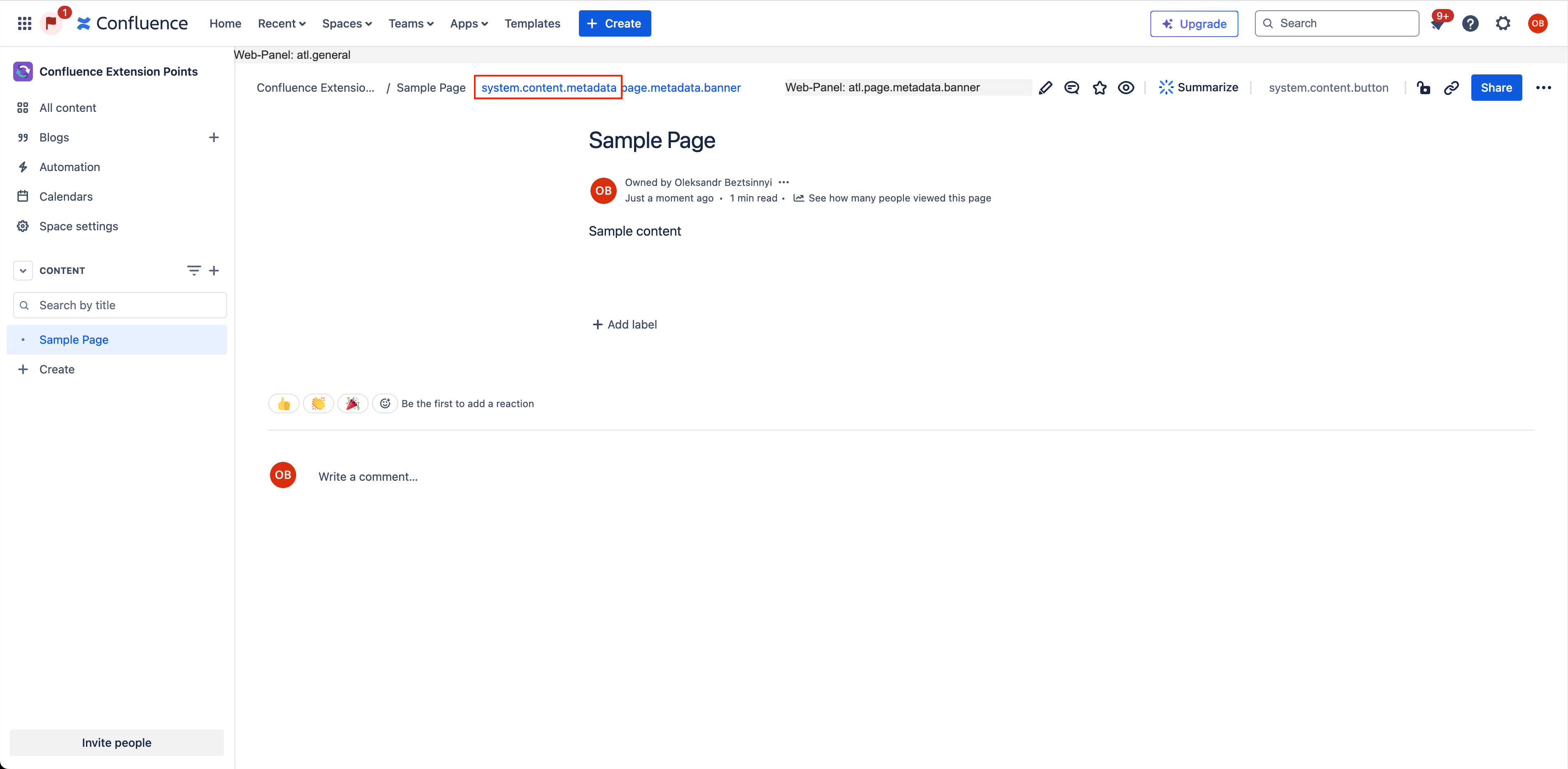Screen dimensions: 1568x769
Task: Edit the page with the pencil icon
Action: coord(1045,88)
